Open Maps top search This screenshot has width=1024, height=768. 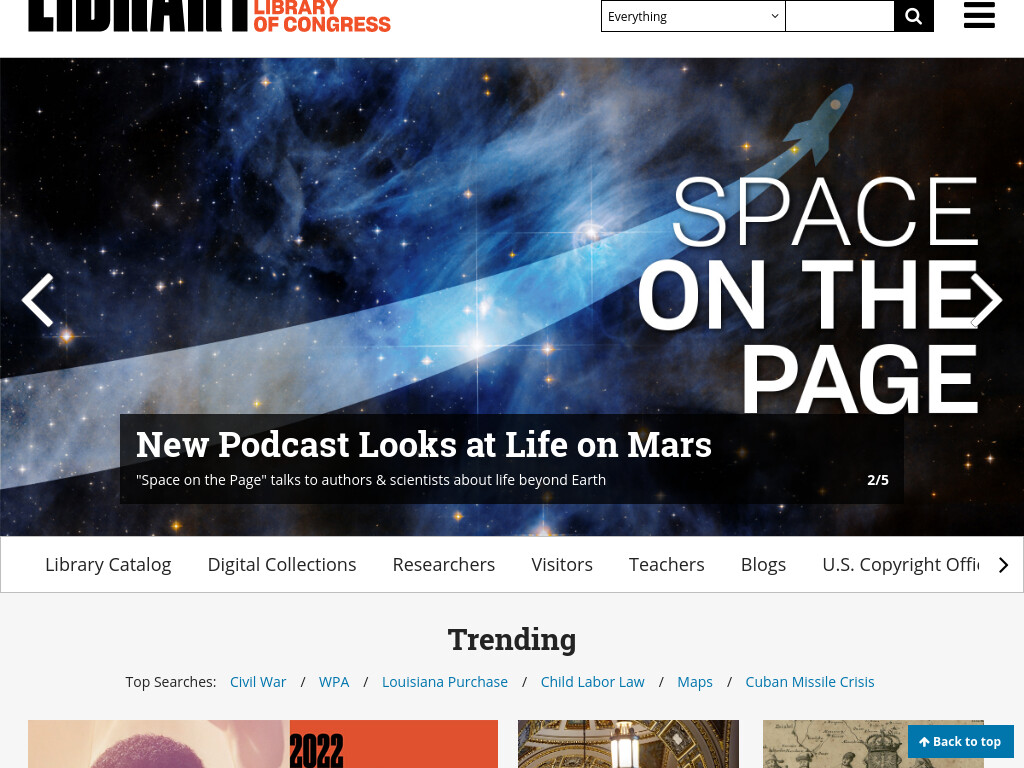(695, 682)
